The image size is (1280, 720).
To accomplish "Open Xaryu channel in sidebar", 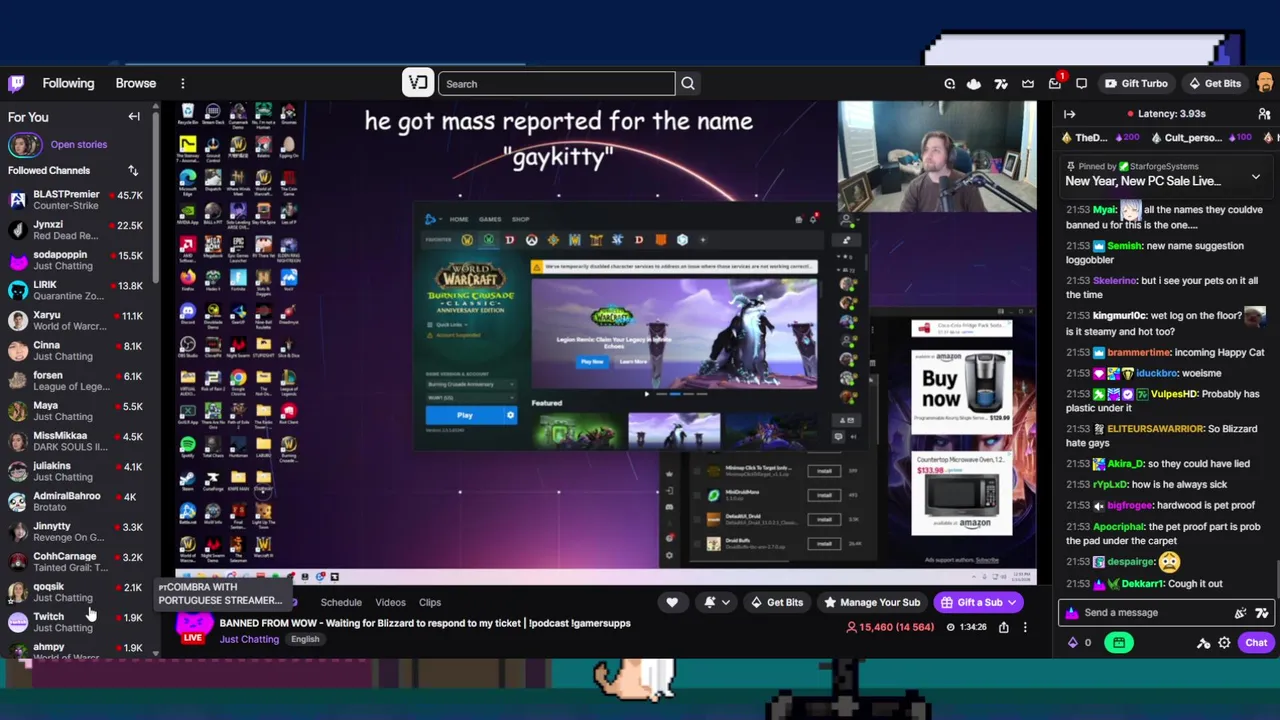I will [76, 320].
